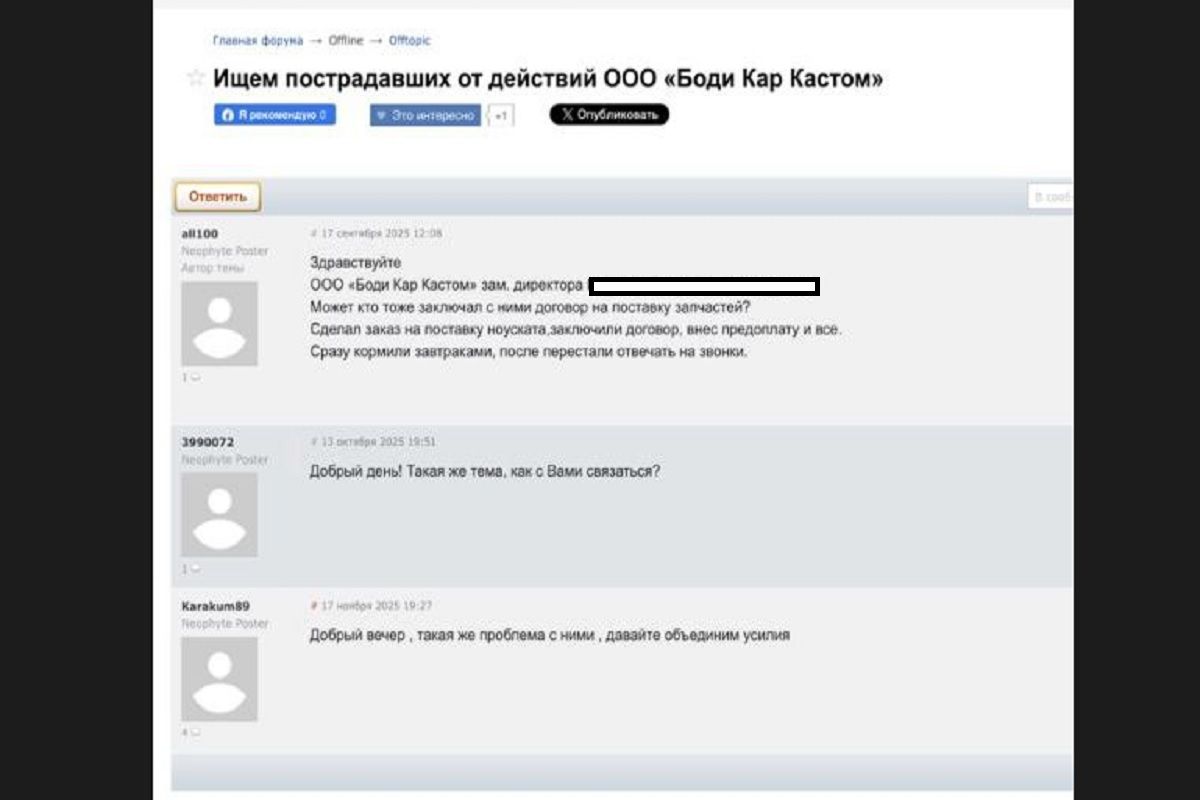This screenshot has height=800, width=1200.
Task: Open the Offtopic section from breadcrumbs
Action: [x=407, y=40]
